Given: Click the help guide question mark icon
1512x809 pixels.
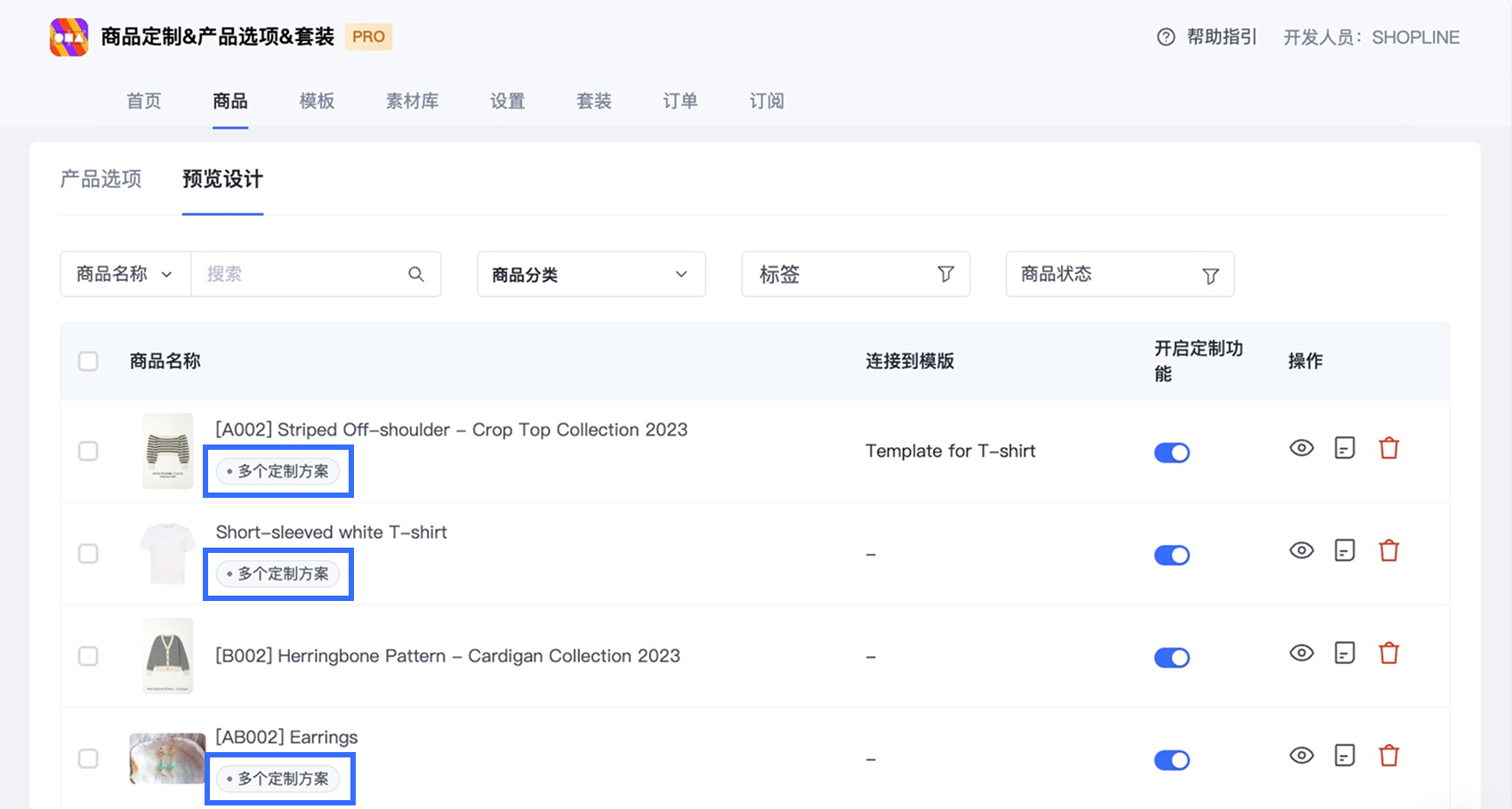Looking at the screenshot, I should pos(1165,37).
